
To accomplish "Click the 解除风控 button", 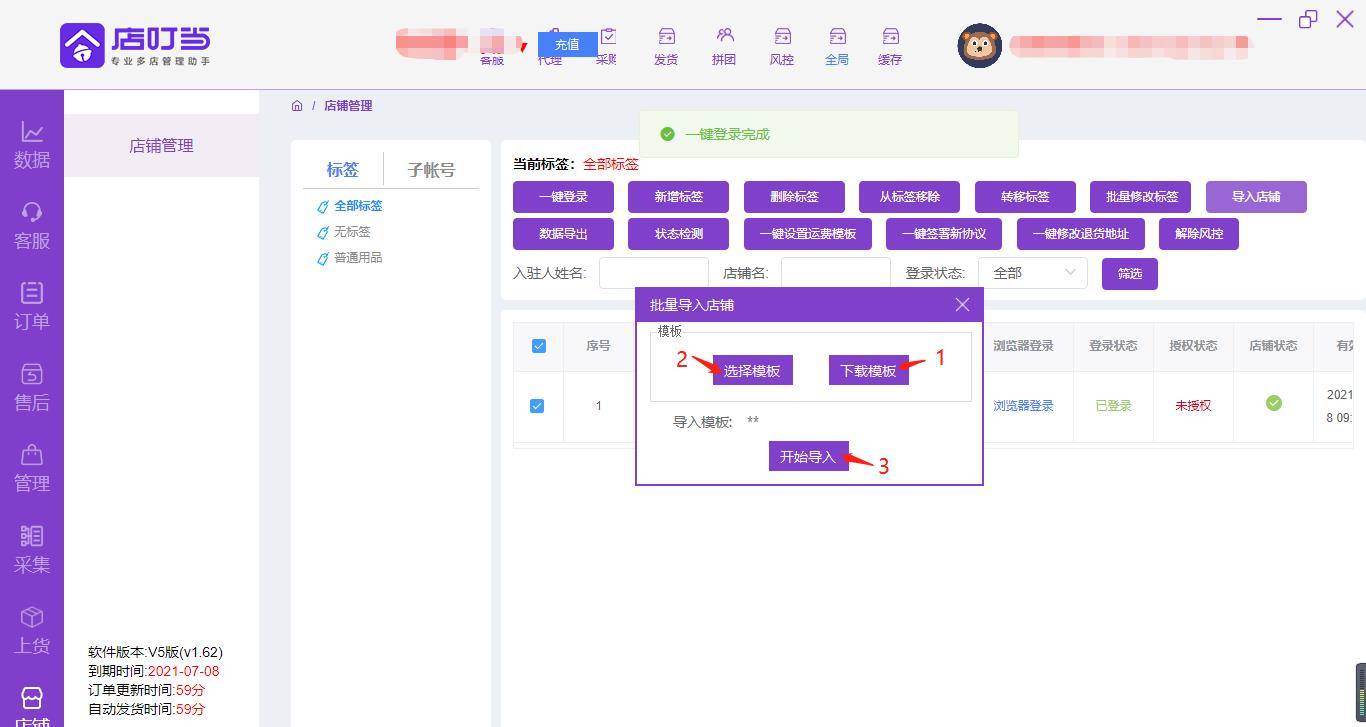I will pos(1199,234).
